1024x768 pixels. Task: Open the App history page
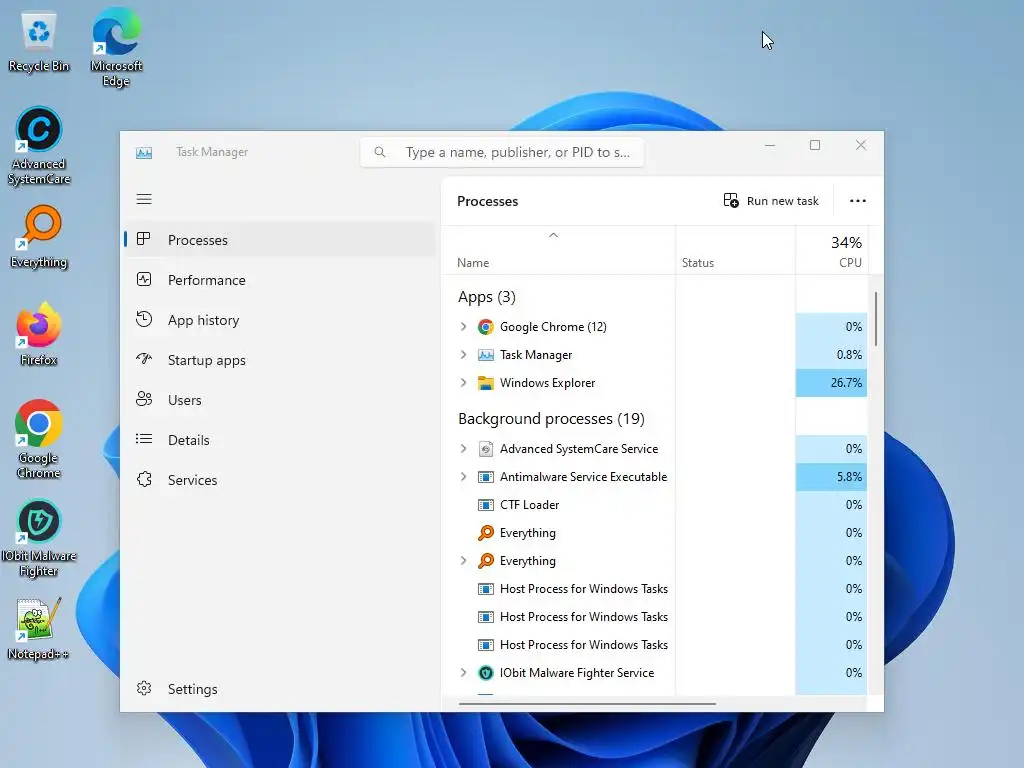click(x=280, y=320)
